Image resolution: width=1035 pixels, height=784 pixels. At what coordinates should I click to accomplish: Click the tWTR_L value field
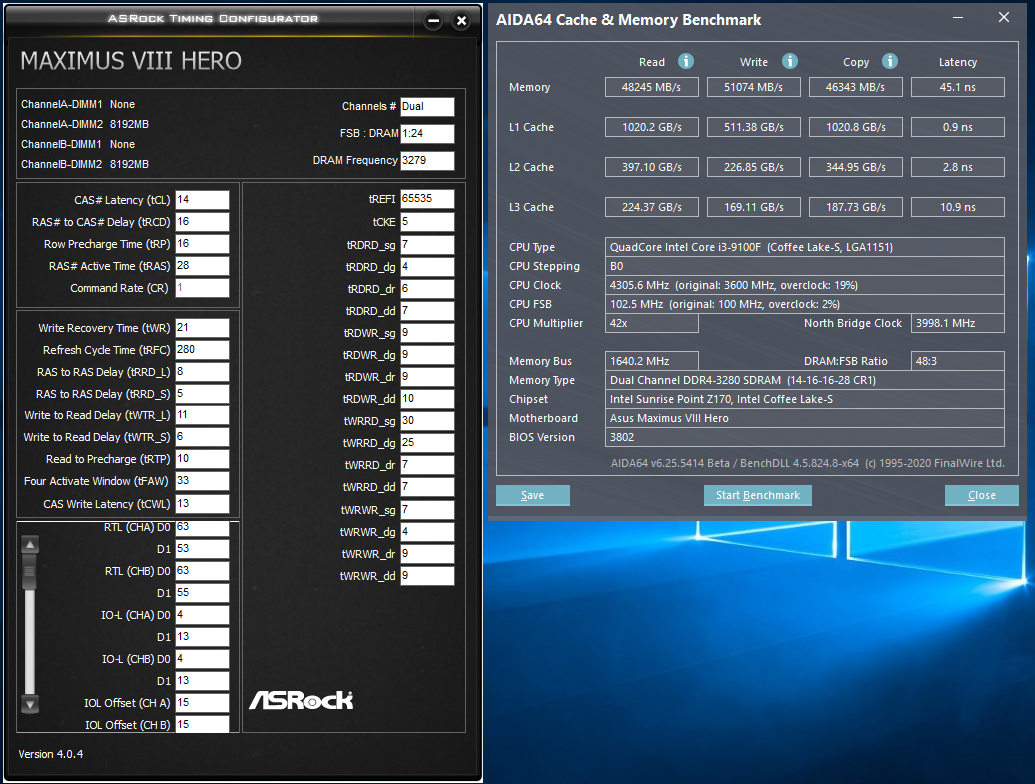point(202,415)
